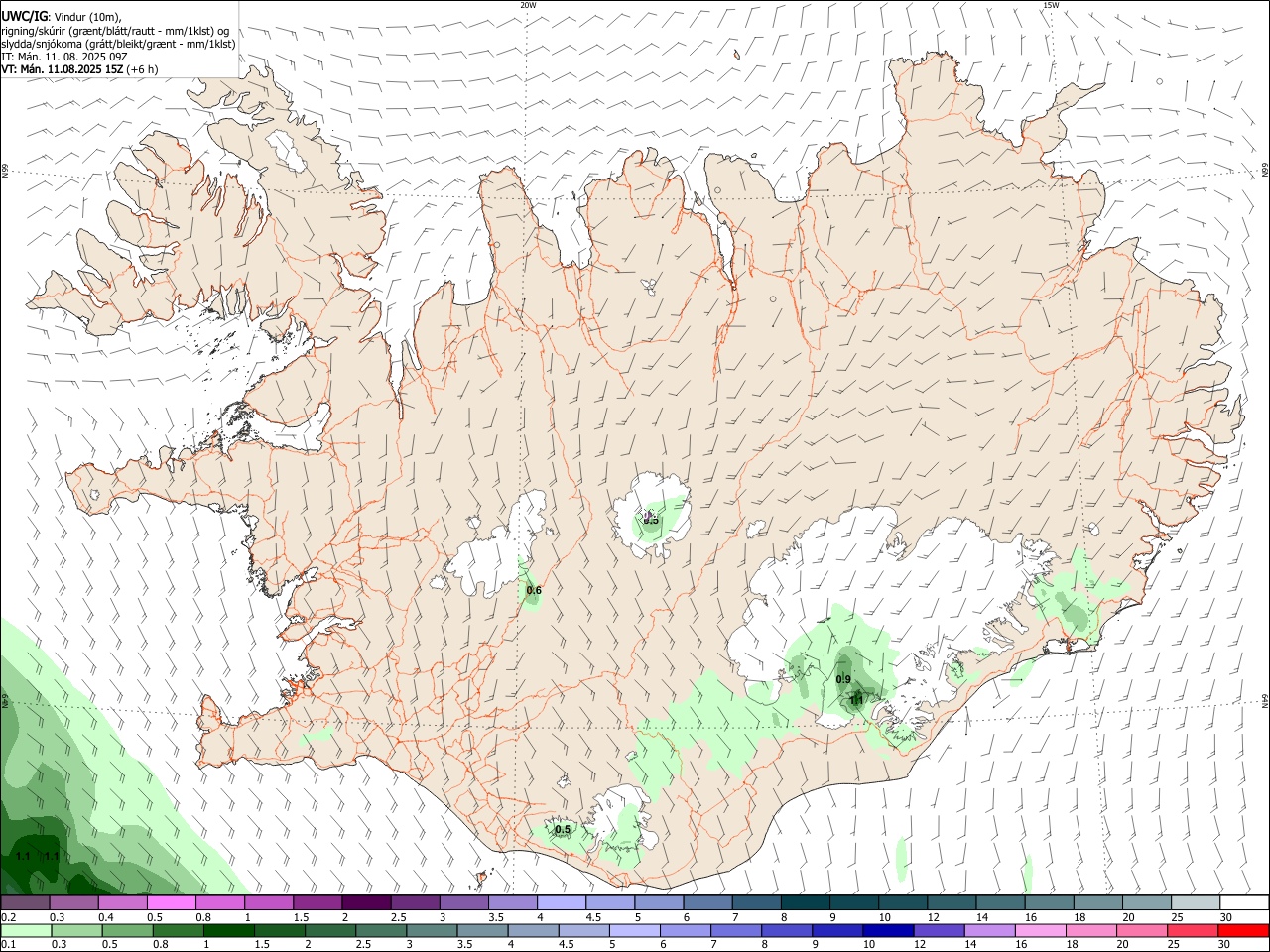Pick upper-row legend swatch between 1 and 1.5
The width and height of the screenshot is (1270, 952).
[268, 903]
